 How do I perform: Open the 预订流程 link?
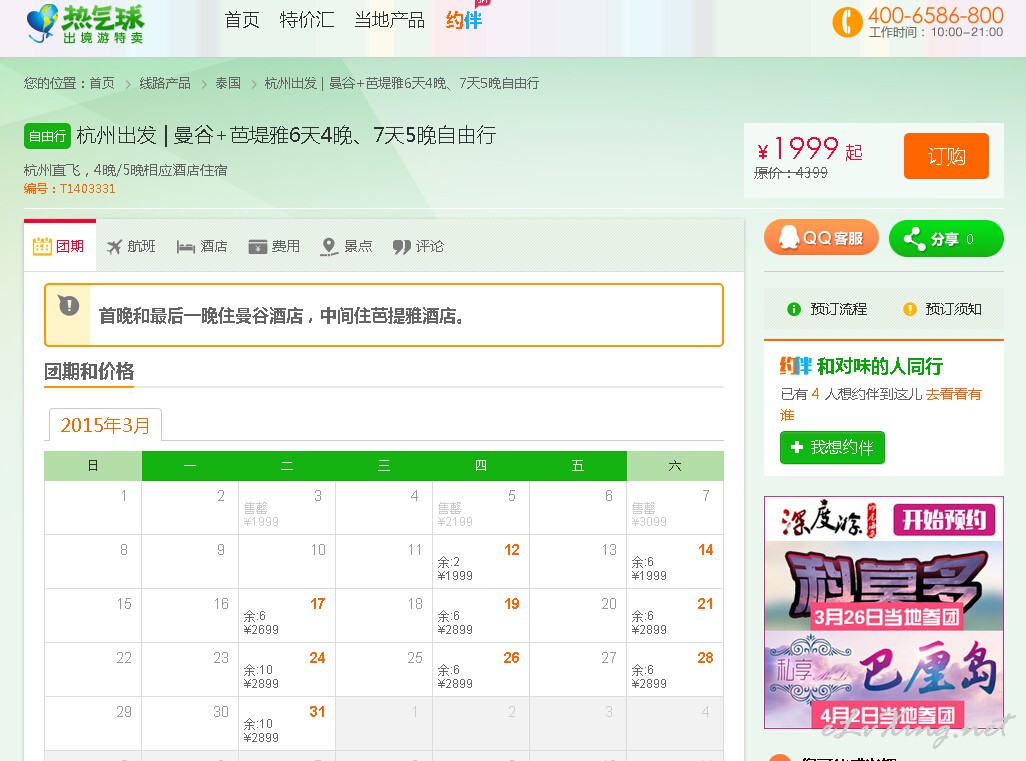pos(828,310)
